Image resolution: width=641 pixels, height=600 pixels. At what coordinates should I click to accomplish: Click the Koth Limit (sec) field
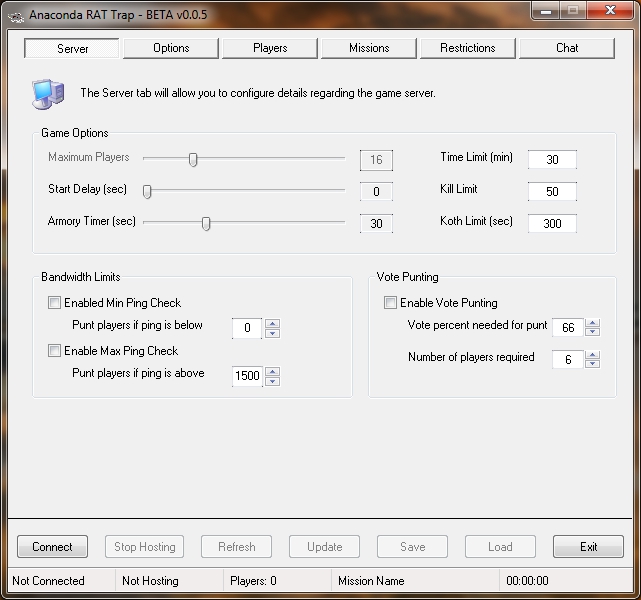[552, 223]
